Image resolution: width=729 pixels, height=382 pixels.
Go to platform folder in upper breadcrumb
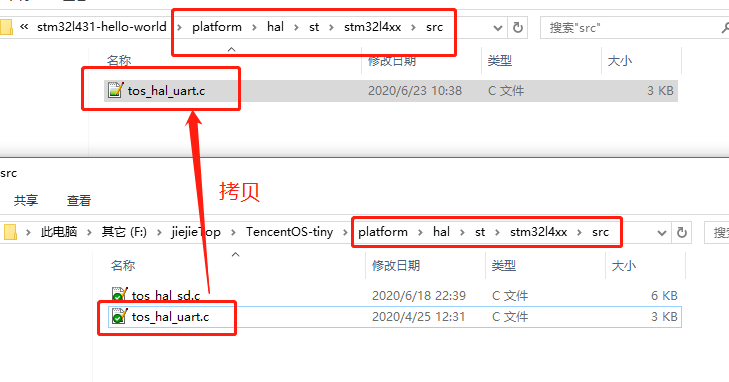pyautogui.click(x=217, y=27)
